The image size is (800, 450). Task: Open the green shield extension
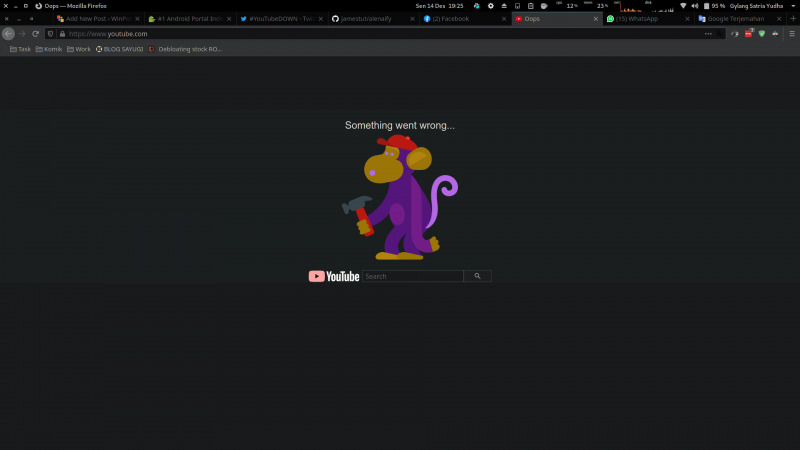tap(762, 34)
